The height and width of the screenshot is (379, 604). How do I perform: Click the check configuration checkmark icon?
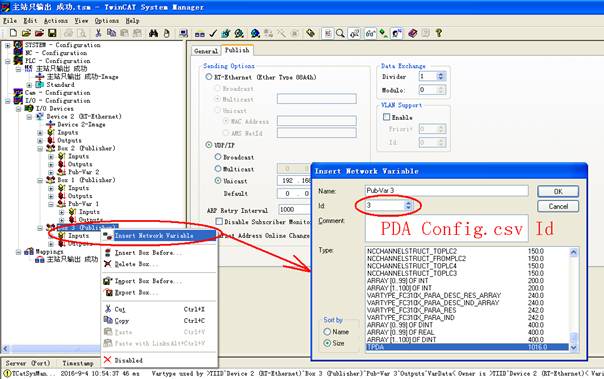click(213, 34)
